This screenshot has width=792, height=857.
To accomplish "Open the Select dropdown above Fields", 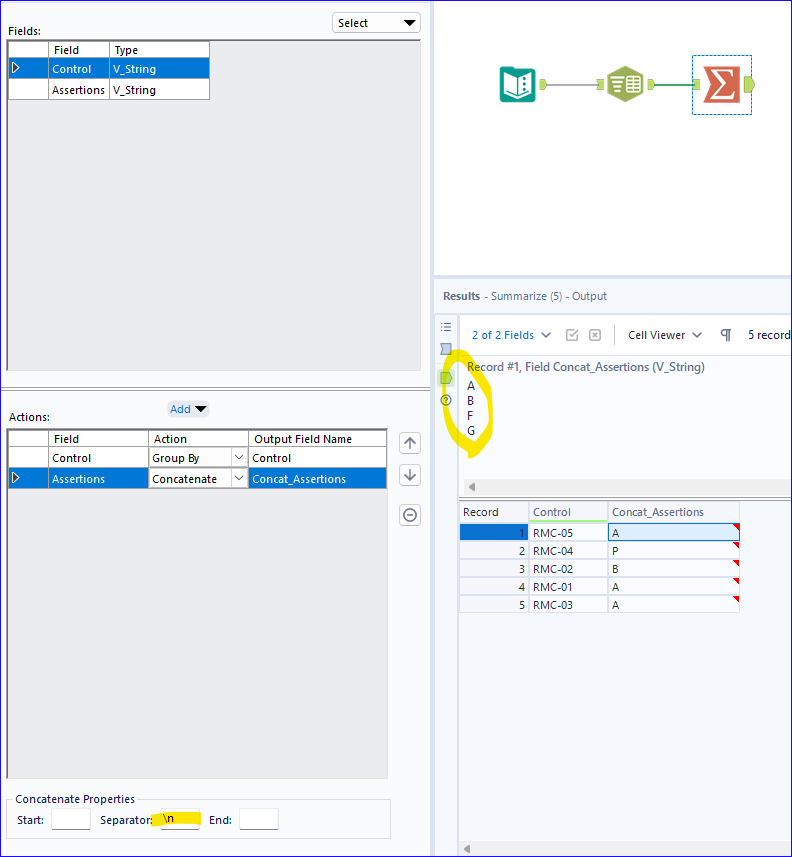I will point(376,23).
